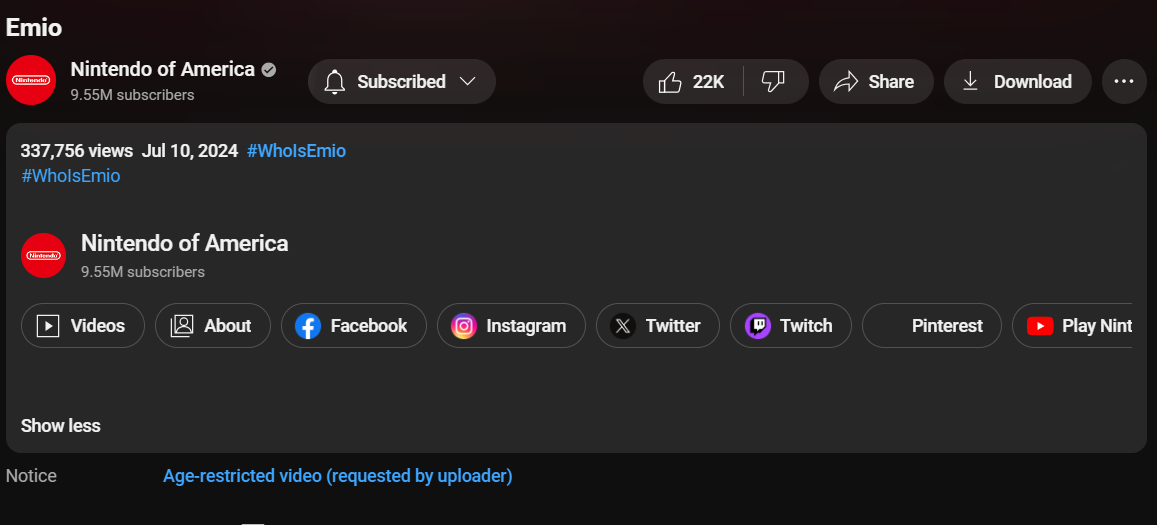Open the channel Videos tab
The height and width of the screenshot is (525, 1157).
(x=83, y=326)
